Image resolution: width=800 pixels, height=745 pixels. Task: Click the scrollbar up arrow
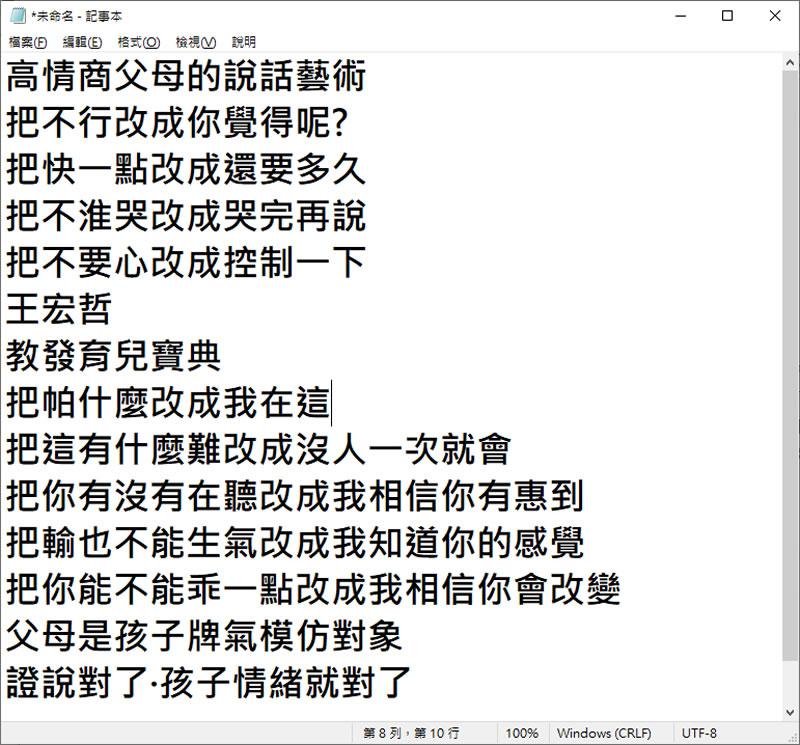(x=790, y=63)
